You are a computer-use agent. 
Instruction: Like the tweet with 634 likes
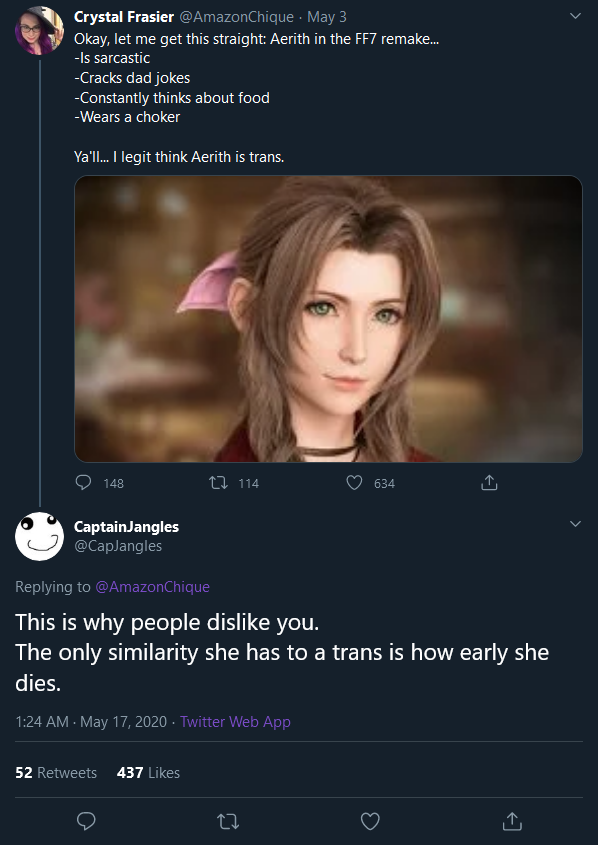point(354,482)
